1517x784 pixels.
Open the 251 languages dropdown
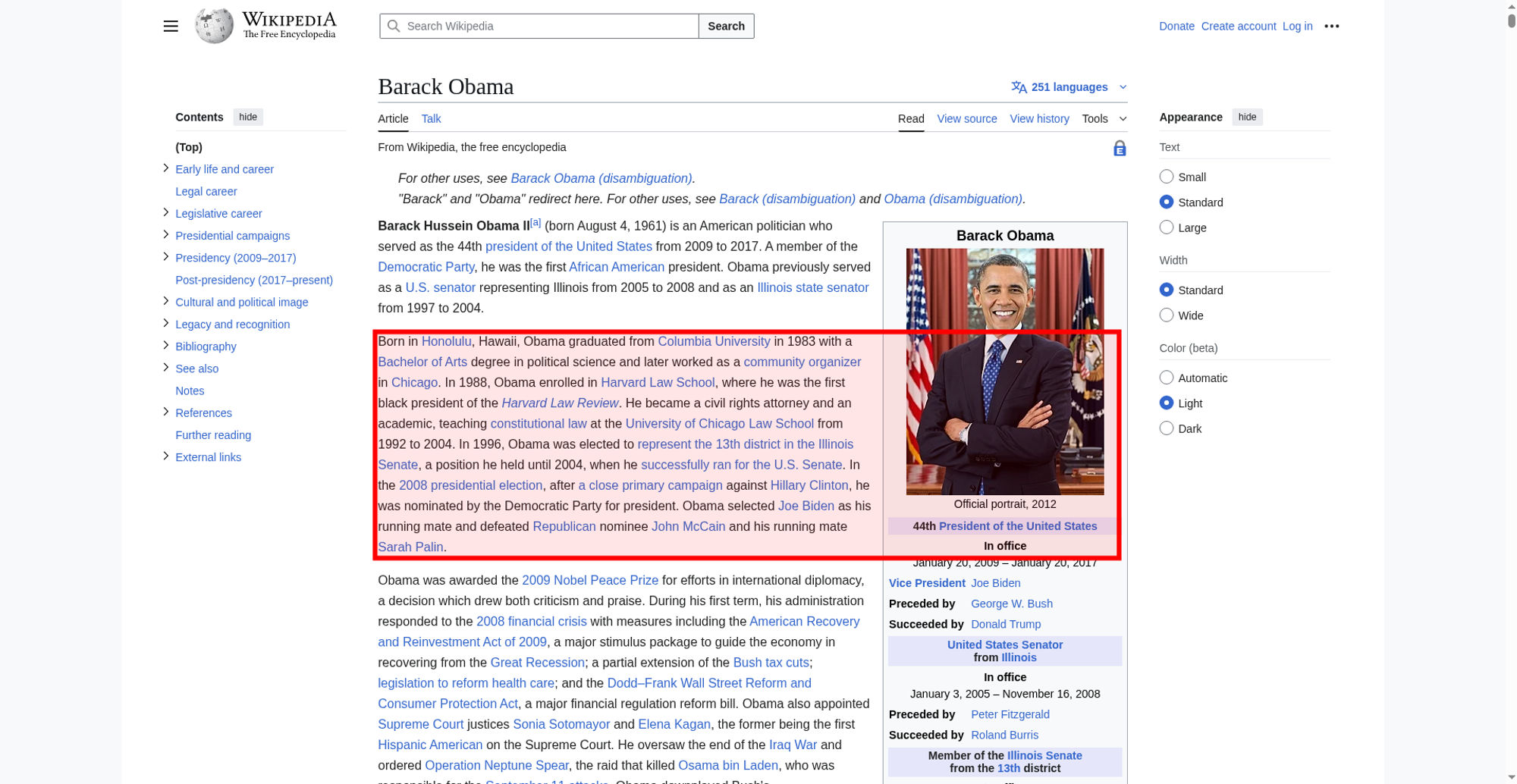[1069, 87]
